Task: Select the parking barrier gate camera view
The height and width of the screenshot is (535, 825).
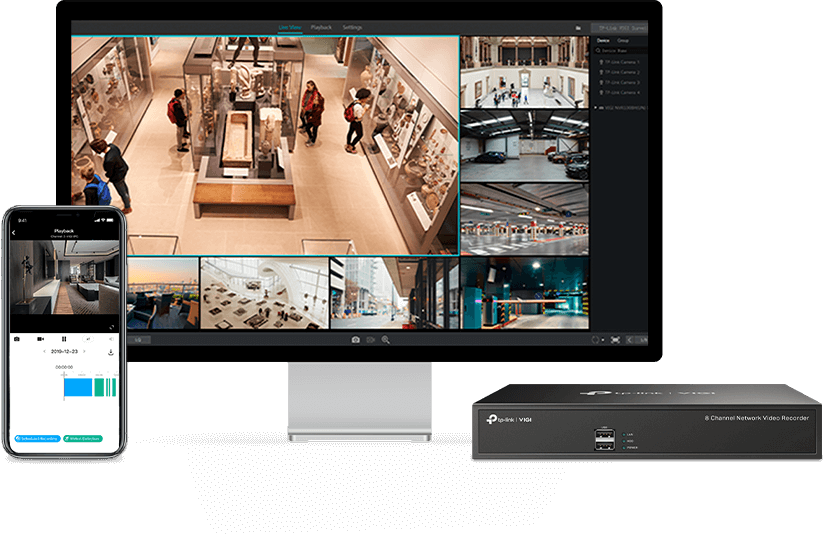Action: coord(525,293)
